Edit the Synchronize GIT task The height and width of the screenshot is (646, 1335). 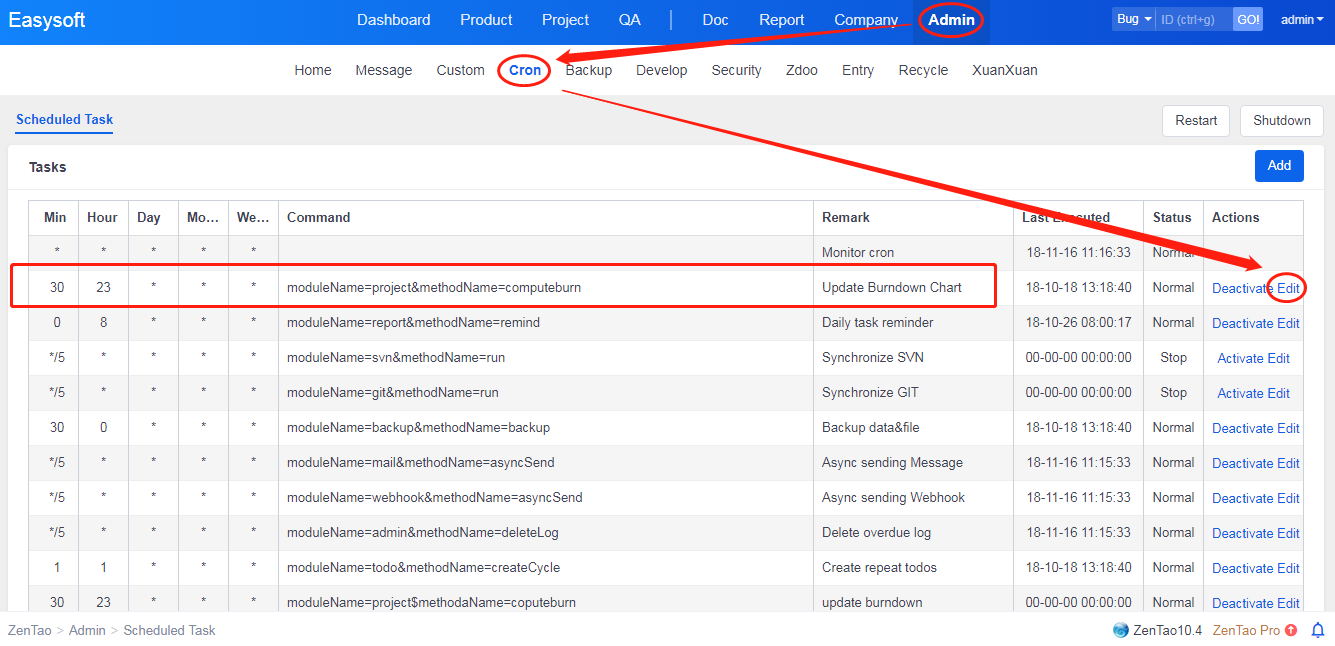[1279, 393]
